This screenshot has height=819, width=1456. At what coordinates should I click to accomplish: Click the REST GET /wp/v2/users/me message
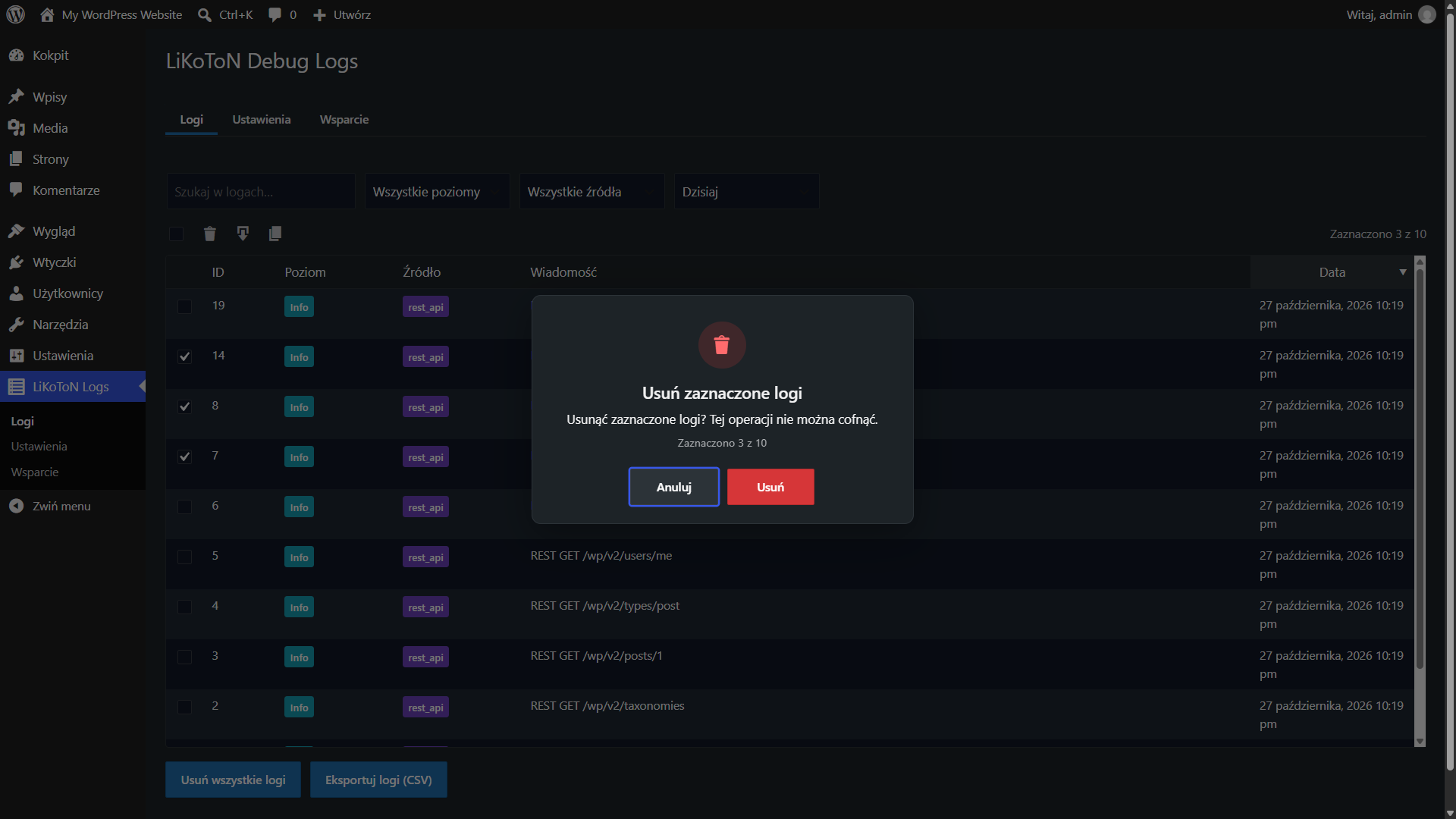pyautogui.click(x=601, y=556)
